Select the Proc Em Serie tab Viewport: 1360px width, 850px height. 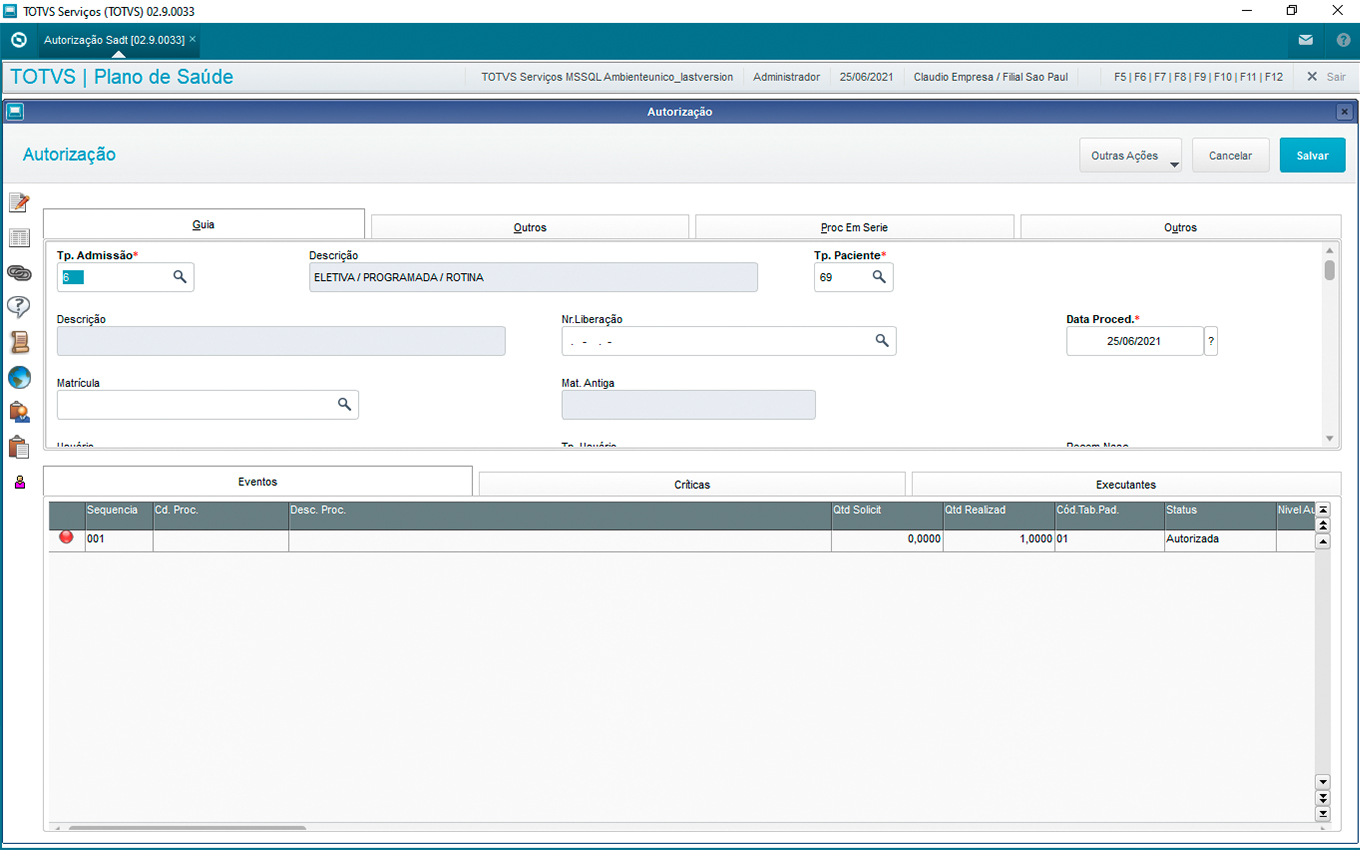click(854, 227)
